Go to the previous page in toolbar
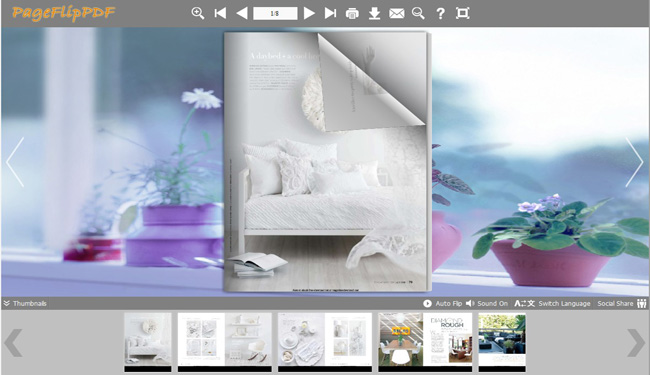 (x=242, y=13)
